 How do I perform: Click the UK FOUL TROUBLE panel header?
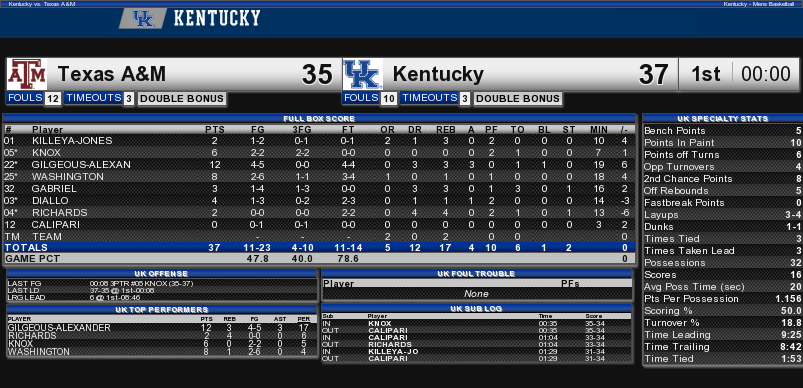[476, 274]
